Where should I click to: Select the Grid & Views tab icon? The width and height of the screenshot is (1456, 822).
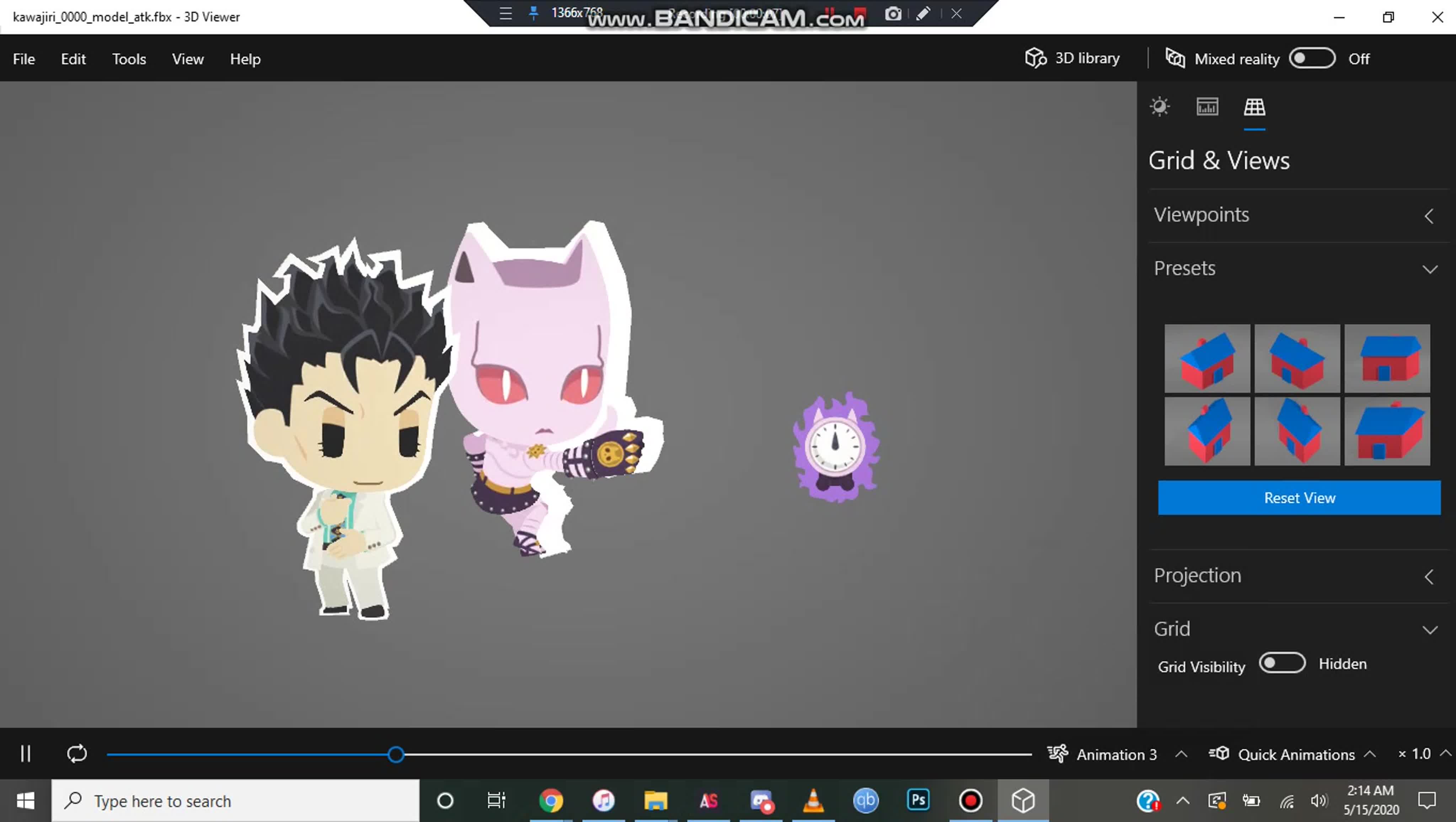pyautogui.click(x=1254, y=107)
